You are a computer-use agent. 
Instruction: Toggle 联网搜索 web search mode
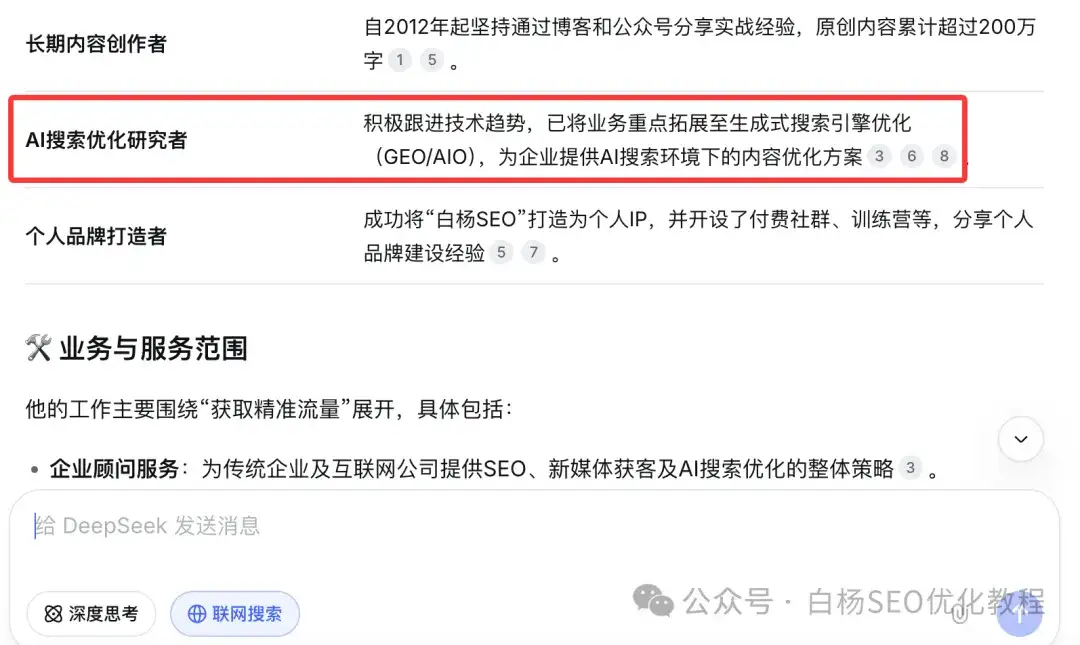point(235,613)
